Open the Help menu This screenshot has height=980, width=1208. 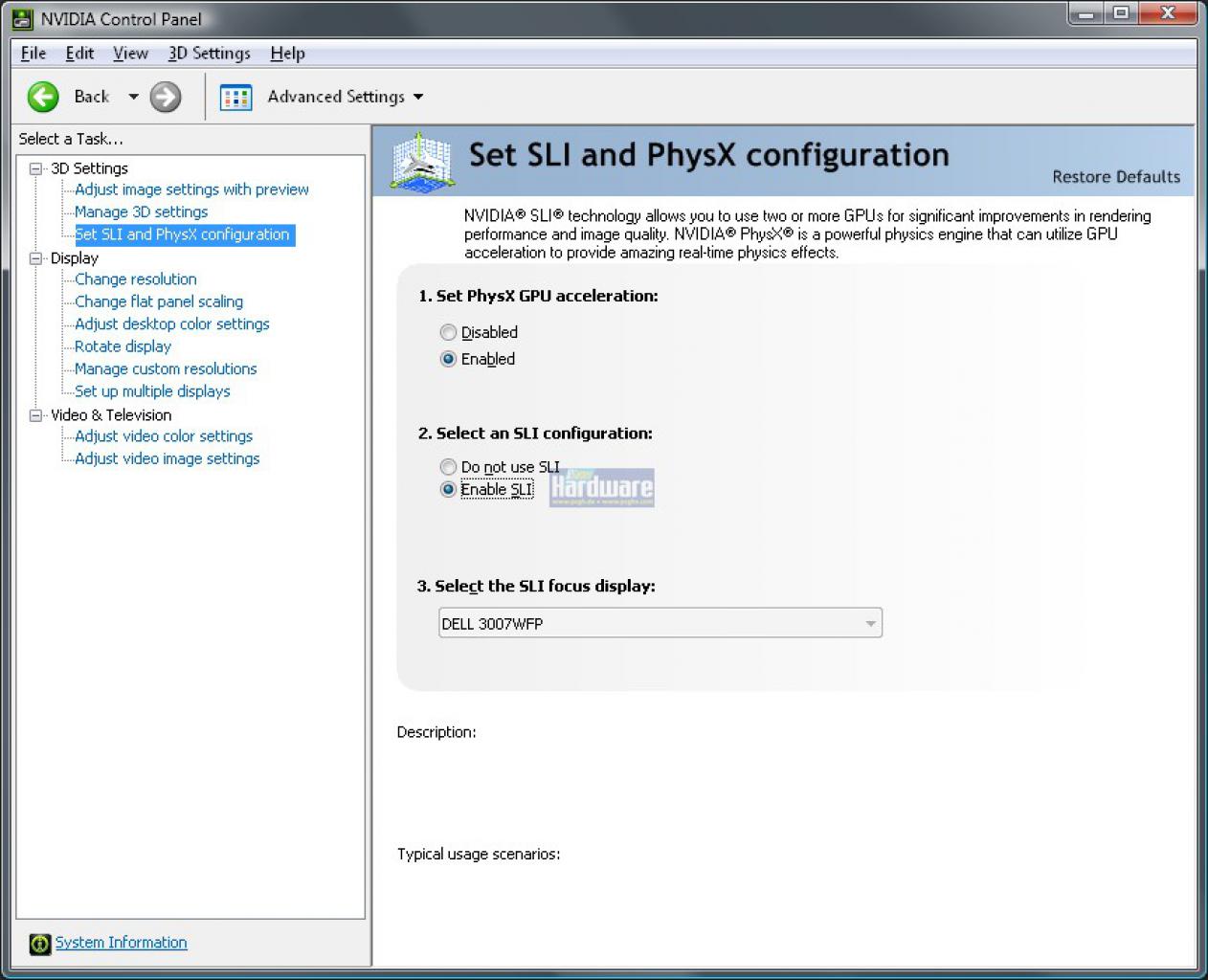pyautogui.click(x=287, y=54)
